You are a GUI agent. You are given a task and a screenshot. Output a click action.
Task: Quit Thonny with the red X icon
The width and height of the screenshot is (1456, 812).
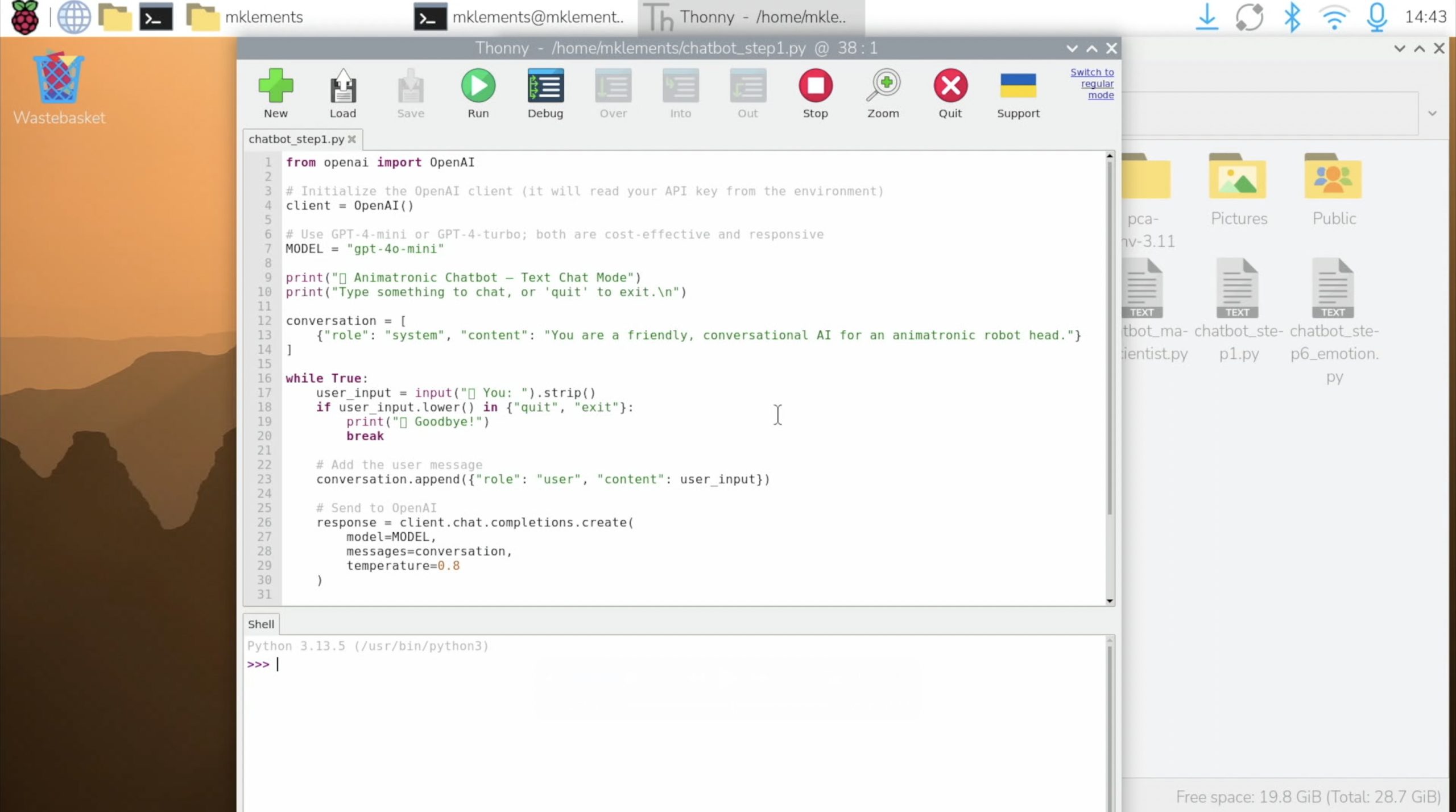tap(950, 86)
